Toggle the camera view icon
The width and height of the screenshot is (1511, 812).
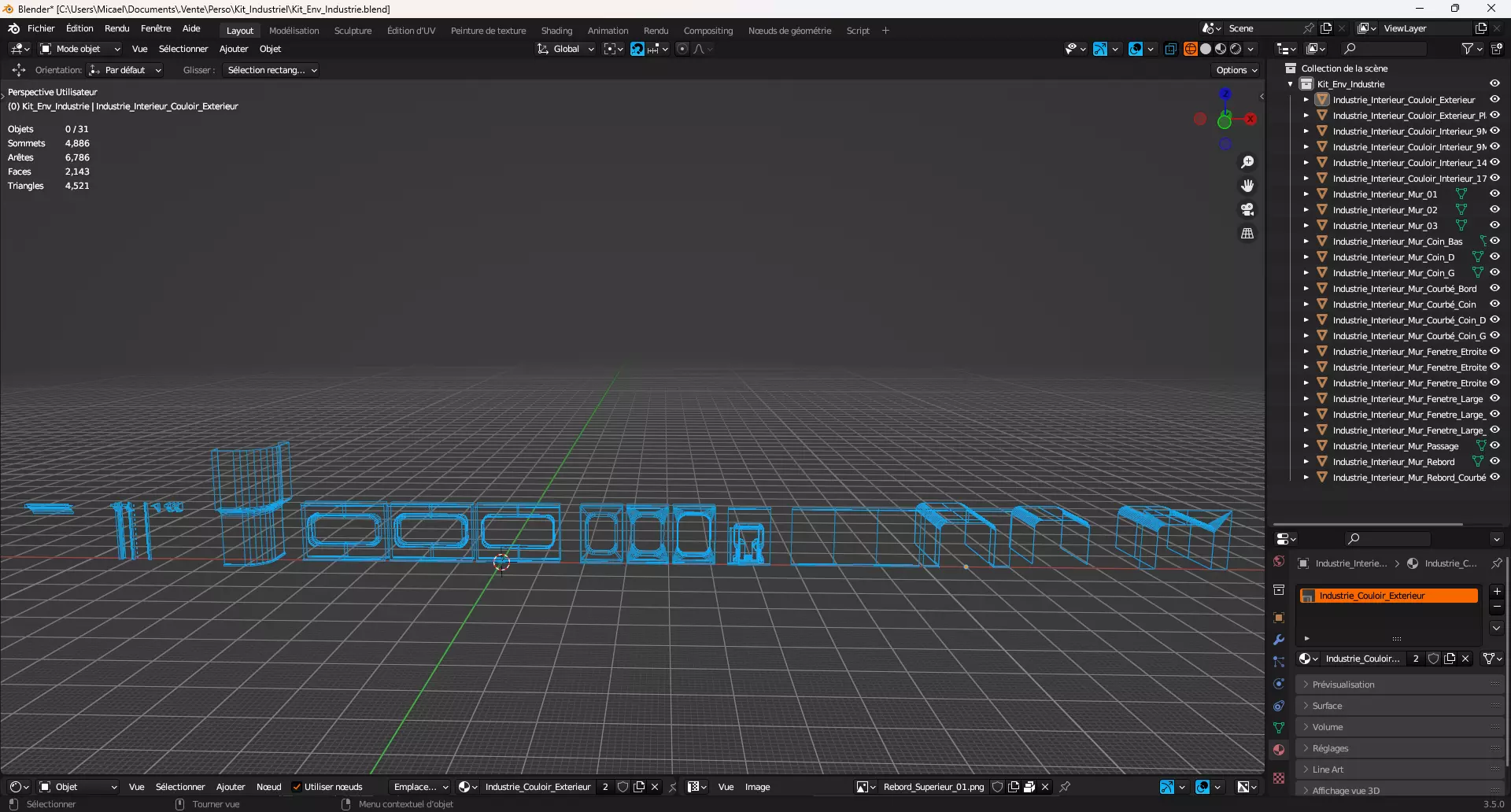pyautogui.click(x=1247, y=209)
